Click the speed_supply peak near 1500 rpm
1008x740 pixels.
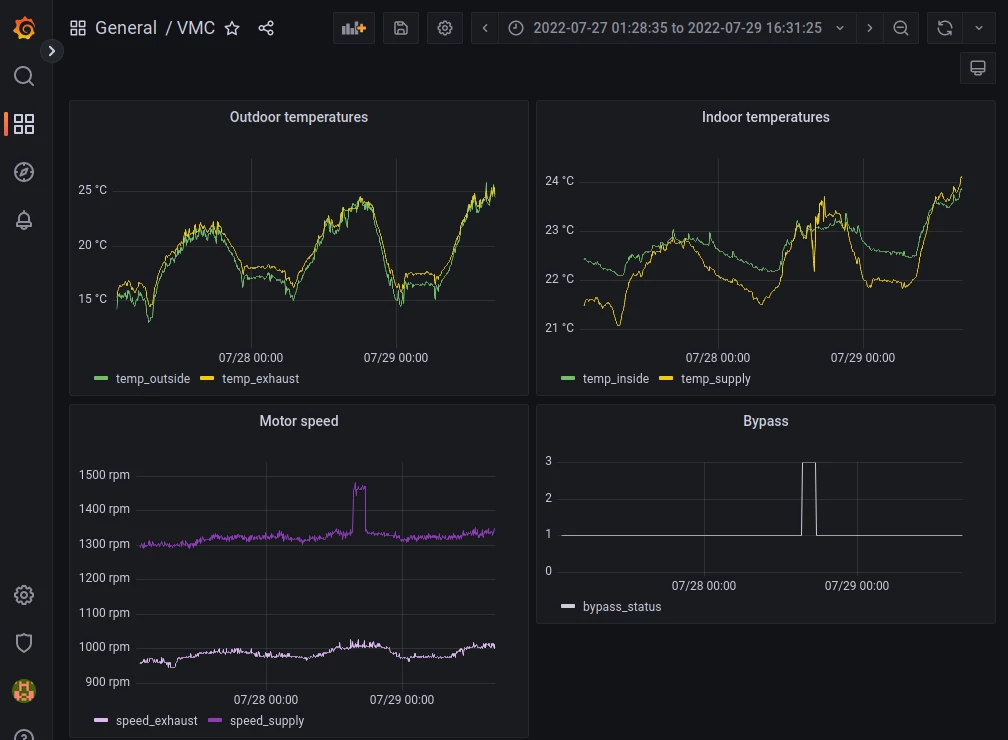click(x=359, y=487)
